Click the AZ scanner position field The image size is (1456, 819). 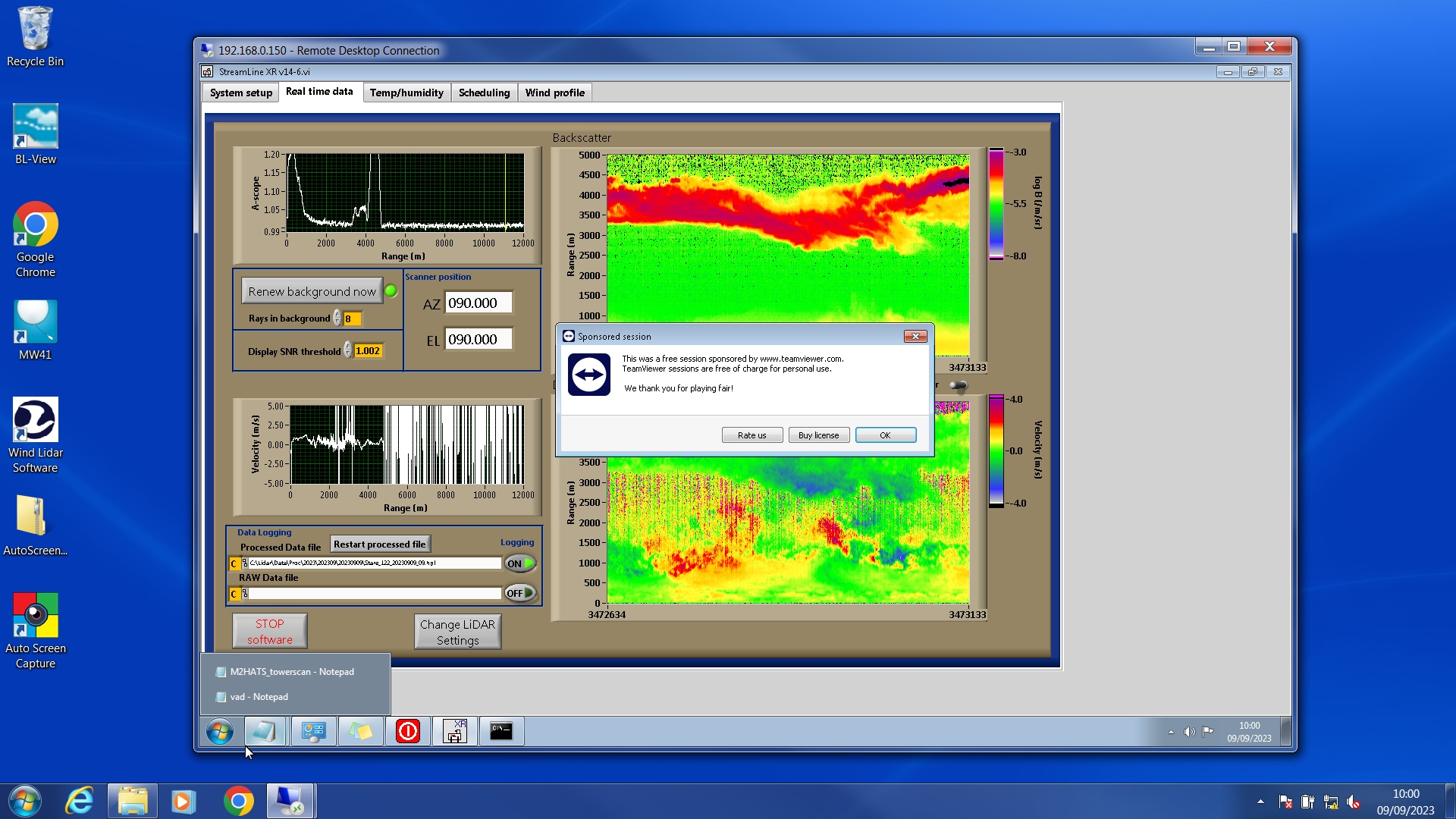click(x=479, y=303)
